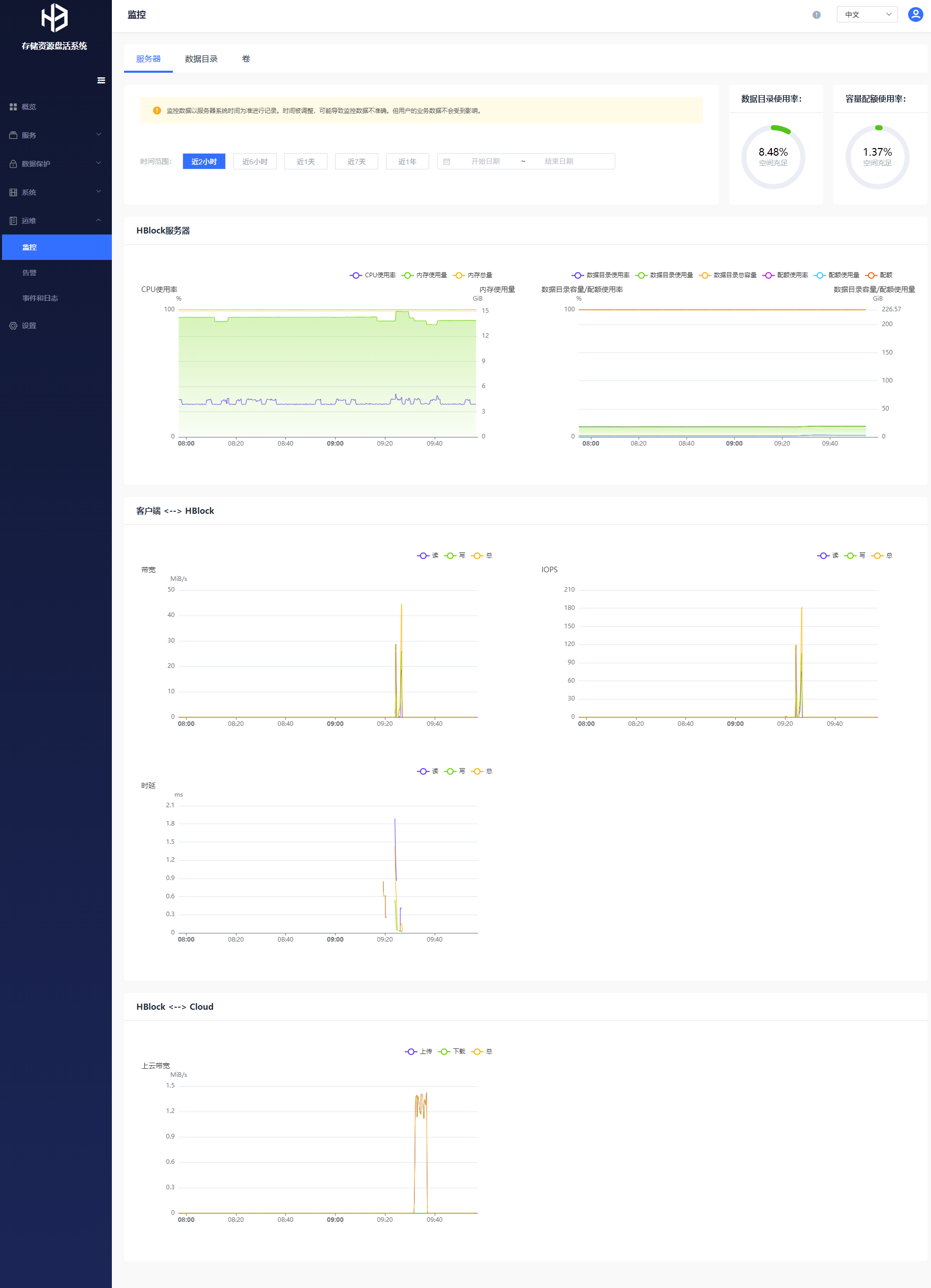
Task: Click the 开始日期 start date field
Action: [485, 162]
